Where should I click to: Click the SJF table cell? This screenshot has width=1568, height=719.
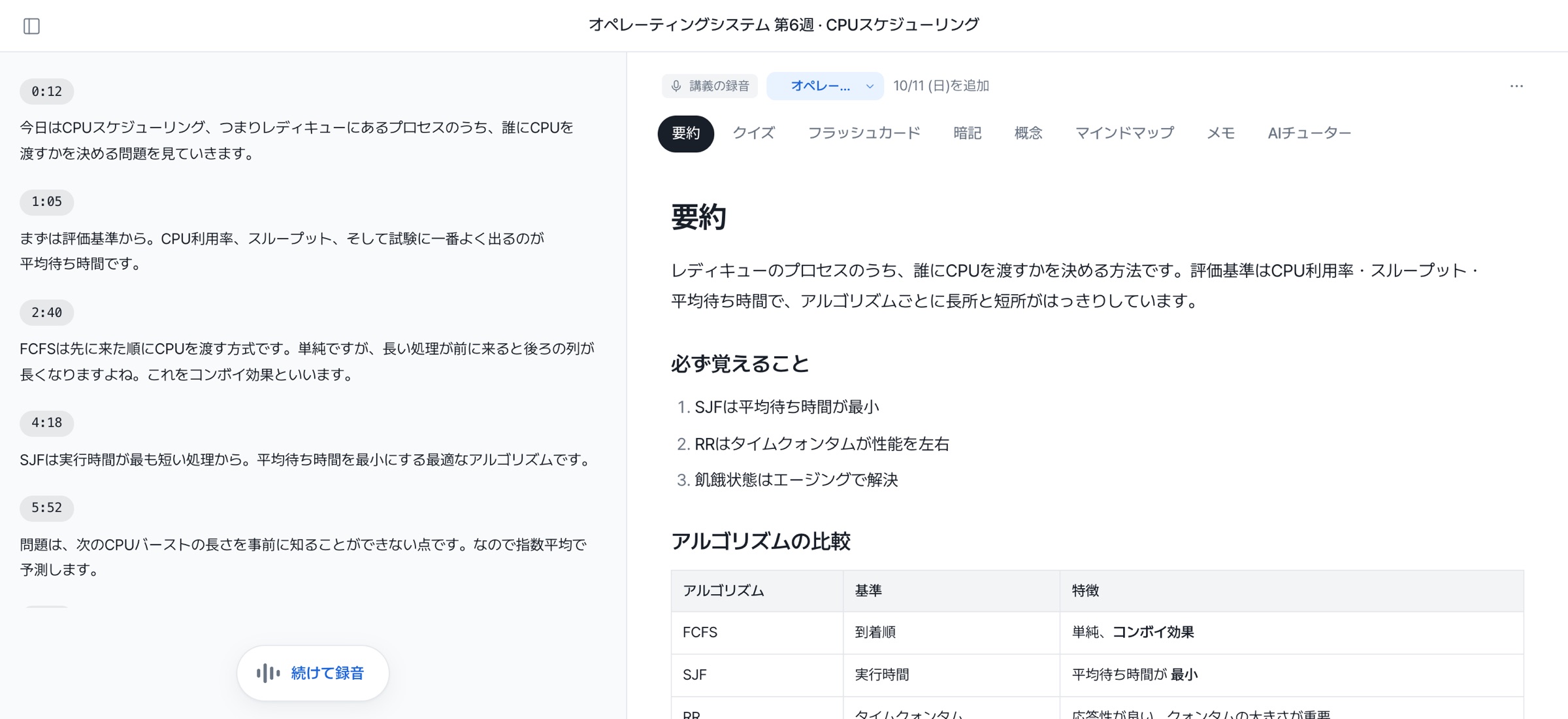point(757,675)
